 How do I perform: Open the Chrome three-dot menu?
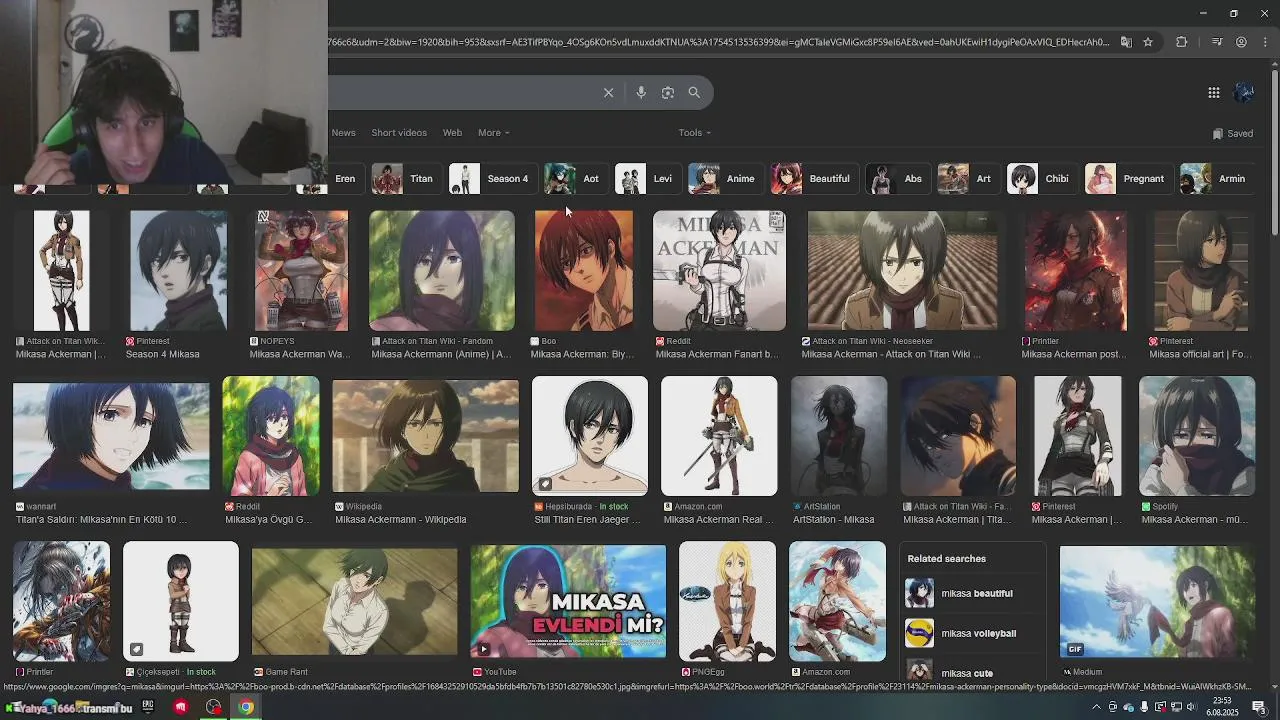tap(1265, 42)
